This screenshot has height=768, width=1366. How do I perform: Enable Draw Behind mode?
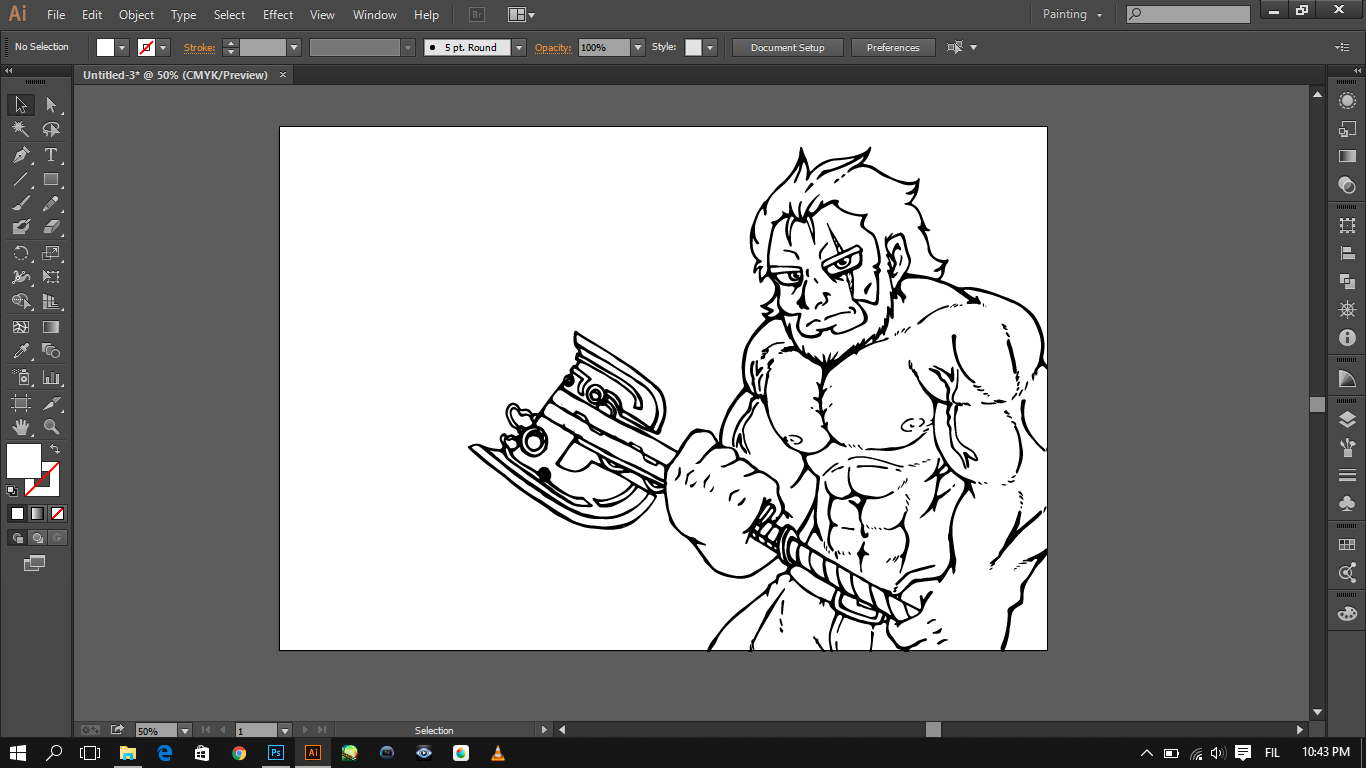[37, 538]
